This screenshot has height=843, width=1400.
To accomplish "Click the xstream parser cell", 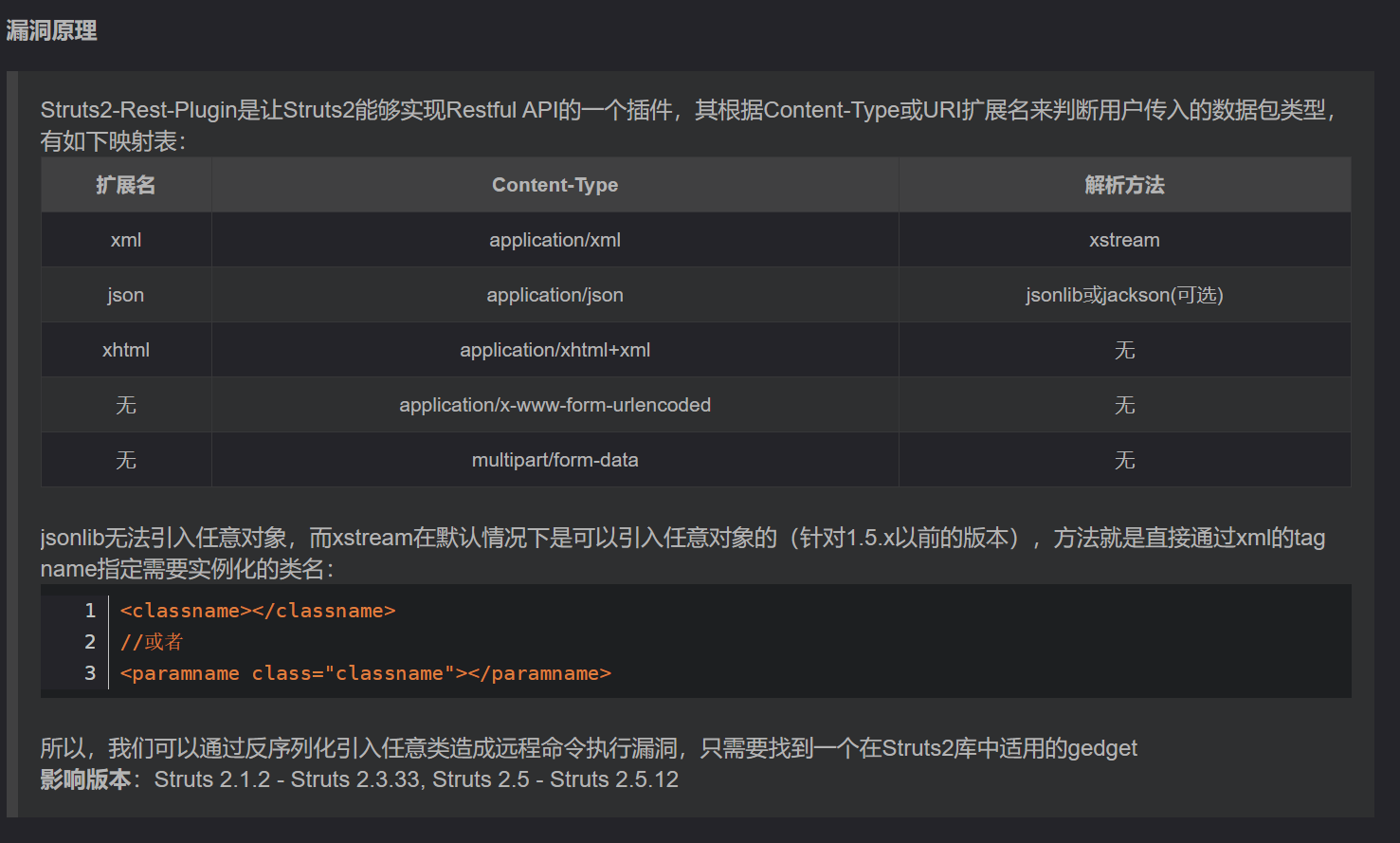I will [1124, 240].
